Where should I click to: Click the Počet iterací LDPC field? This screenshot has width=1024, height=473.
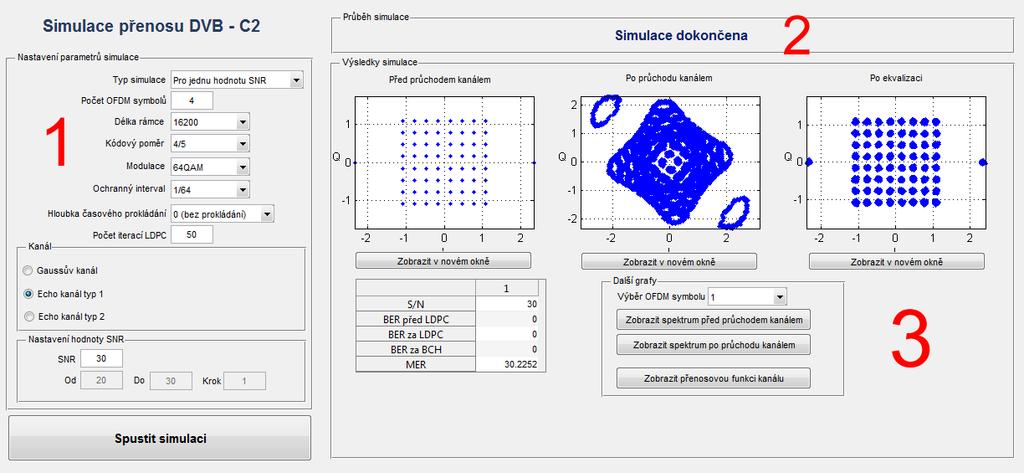coord(192,235)
